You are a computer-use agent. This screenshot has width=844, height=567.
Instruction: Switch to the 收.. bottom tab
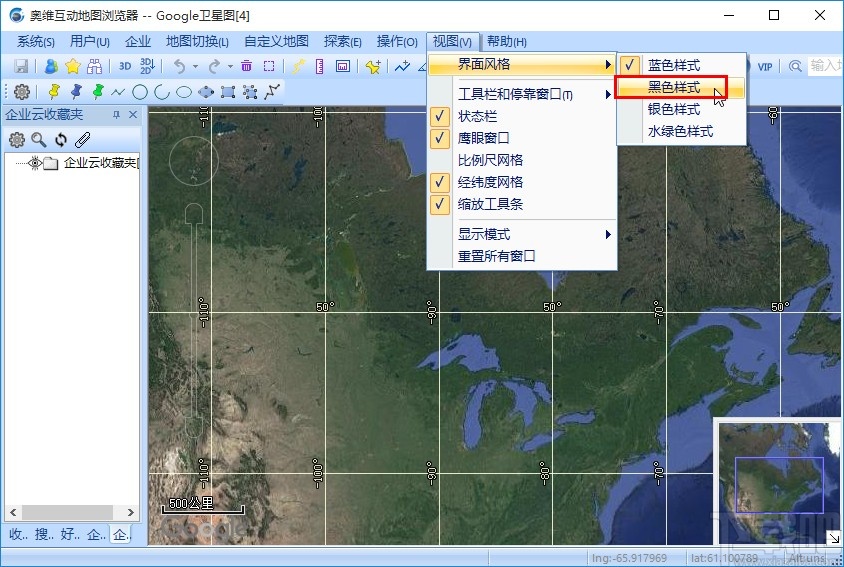tap(18, 534)
